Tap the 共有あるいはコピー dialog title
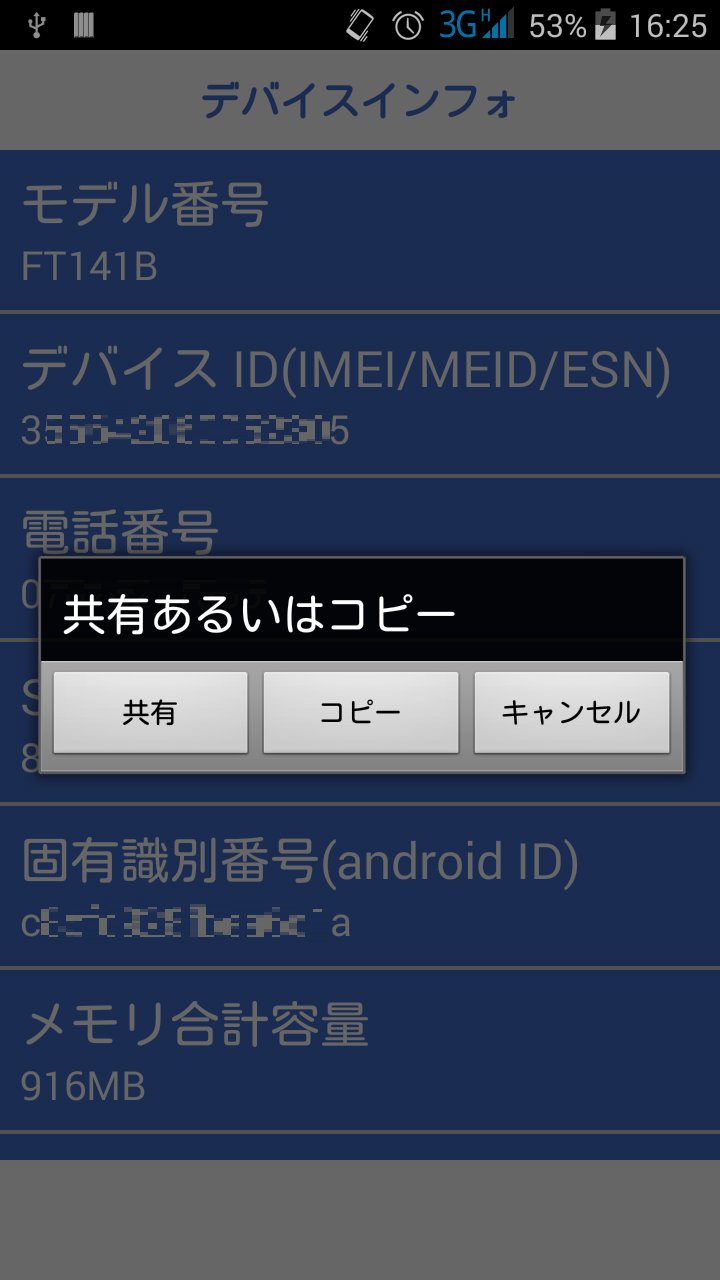Image resolution: width=720 pixels, height=1280 pixels. 259,613
